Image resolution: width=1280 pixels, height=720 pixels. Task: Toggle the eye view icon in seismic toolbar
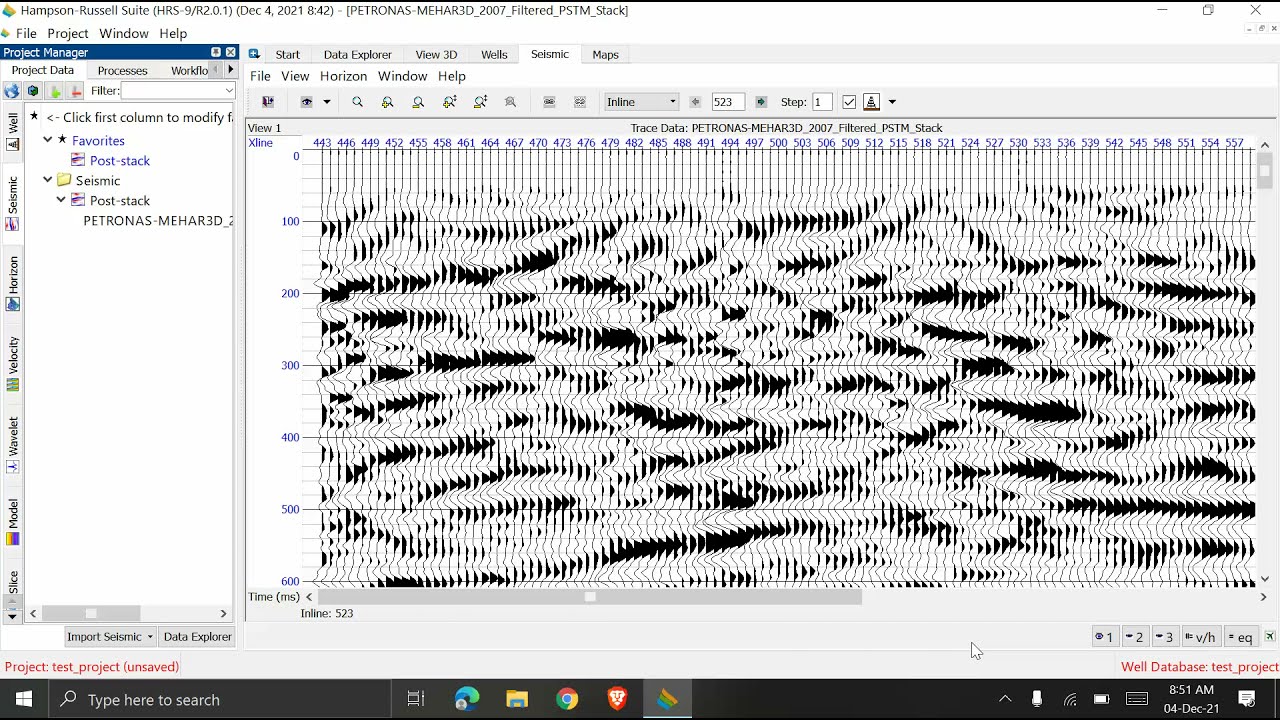click(307, 102)
